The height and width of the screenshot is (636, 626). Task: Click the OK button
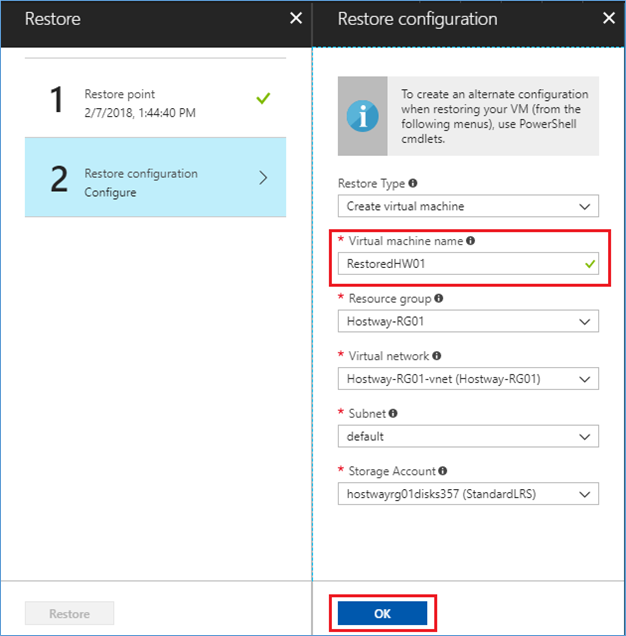[x=383, y=613]
